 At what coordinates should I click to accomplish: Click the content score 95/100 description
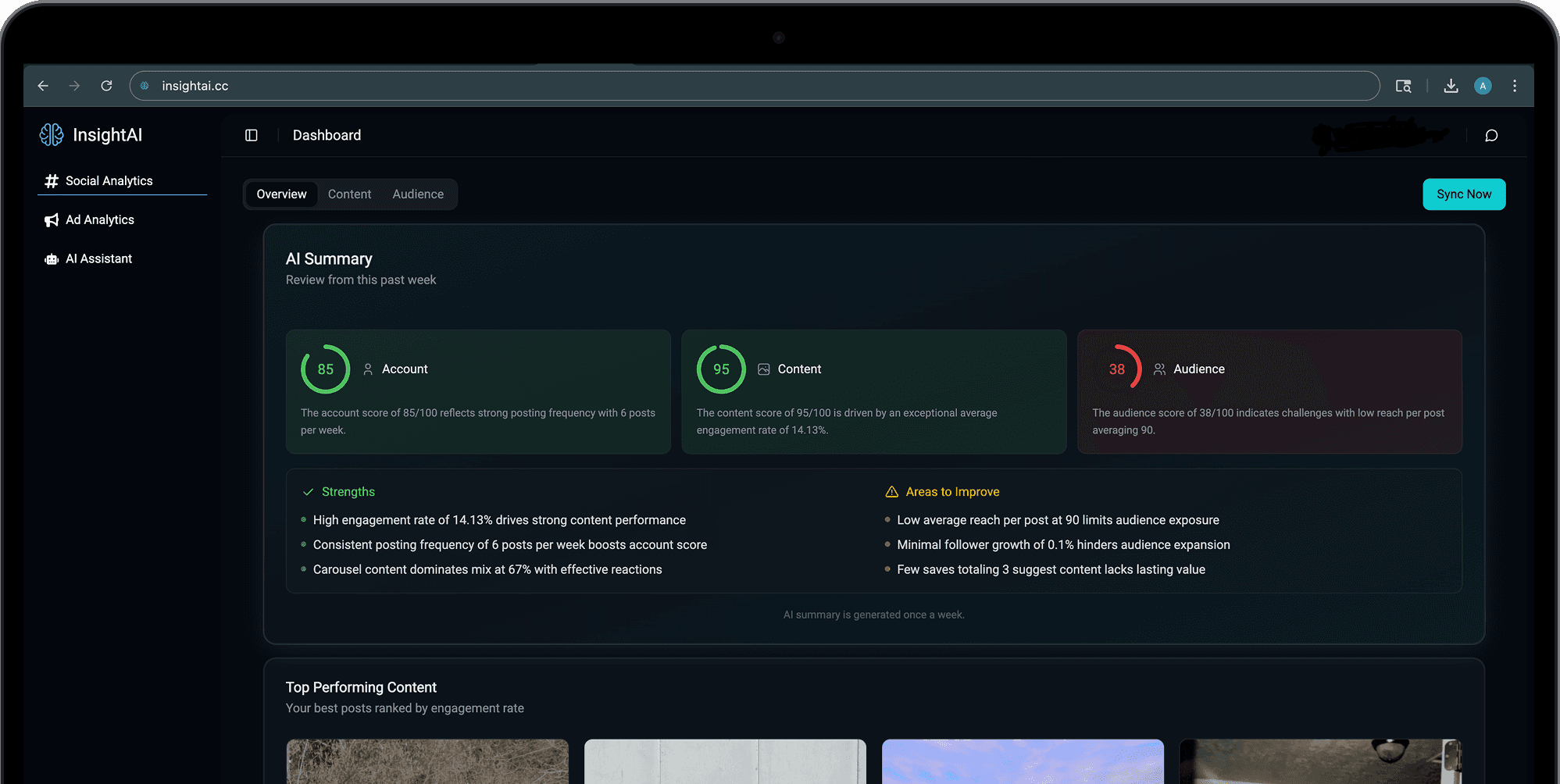point(847,422)
